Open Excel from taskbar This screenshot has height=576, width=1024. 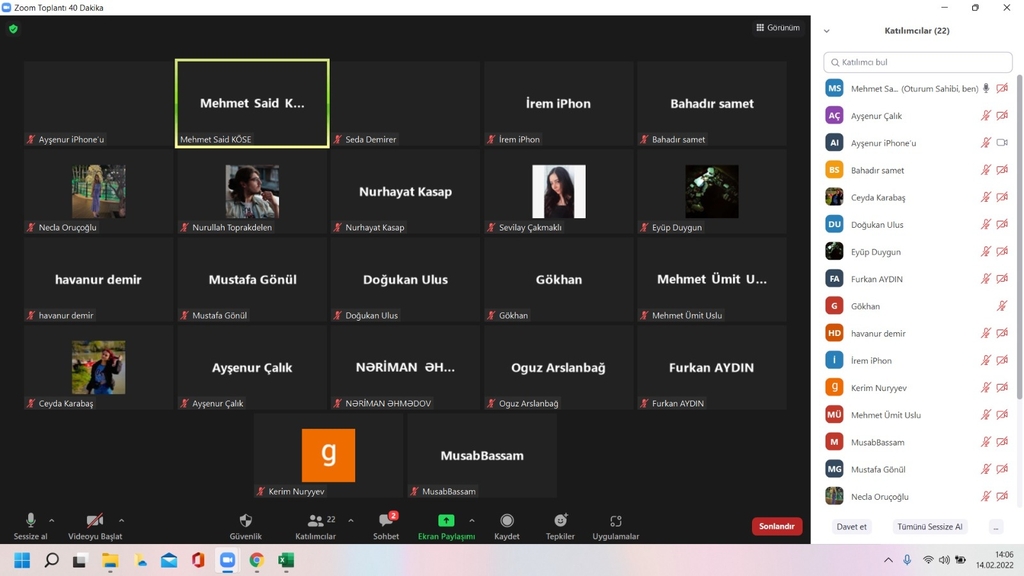coord(286,560)
